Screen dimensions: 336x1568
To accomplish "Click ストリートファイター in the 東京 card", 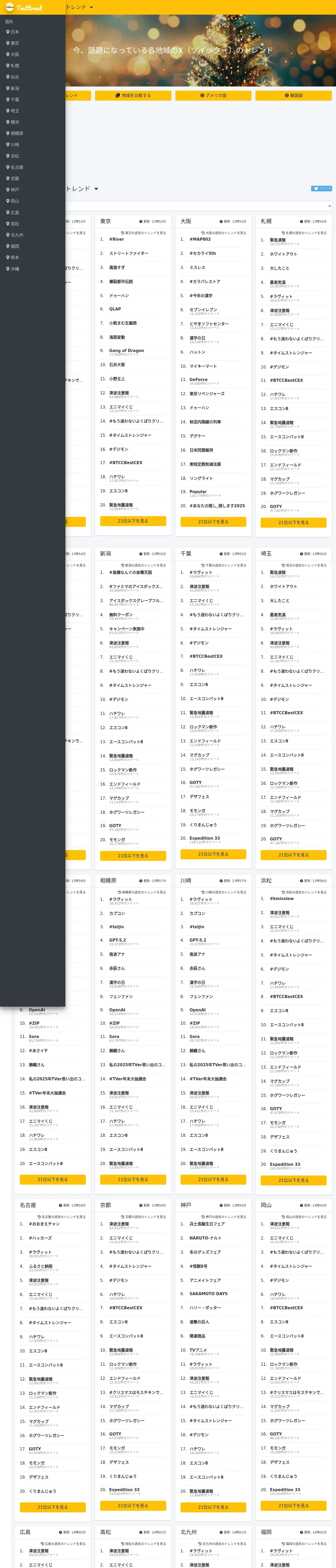I will [129, 253].
